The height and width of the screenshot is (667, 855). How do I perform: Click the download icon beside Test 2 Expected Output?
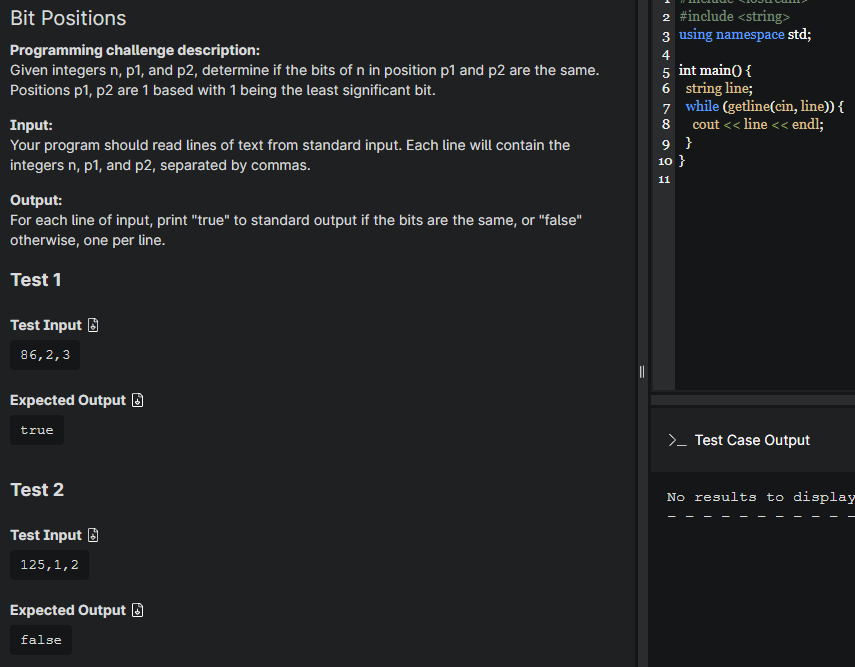point(137,610)
